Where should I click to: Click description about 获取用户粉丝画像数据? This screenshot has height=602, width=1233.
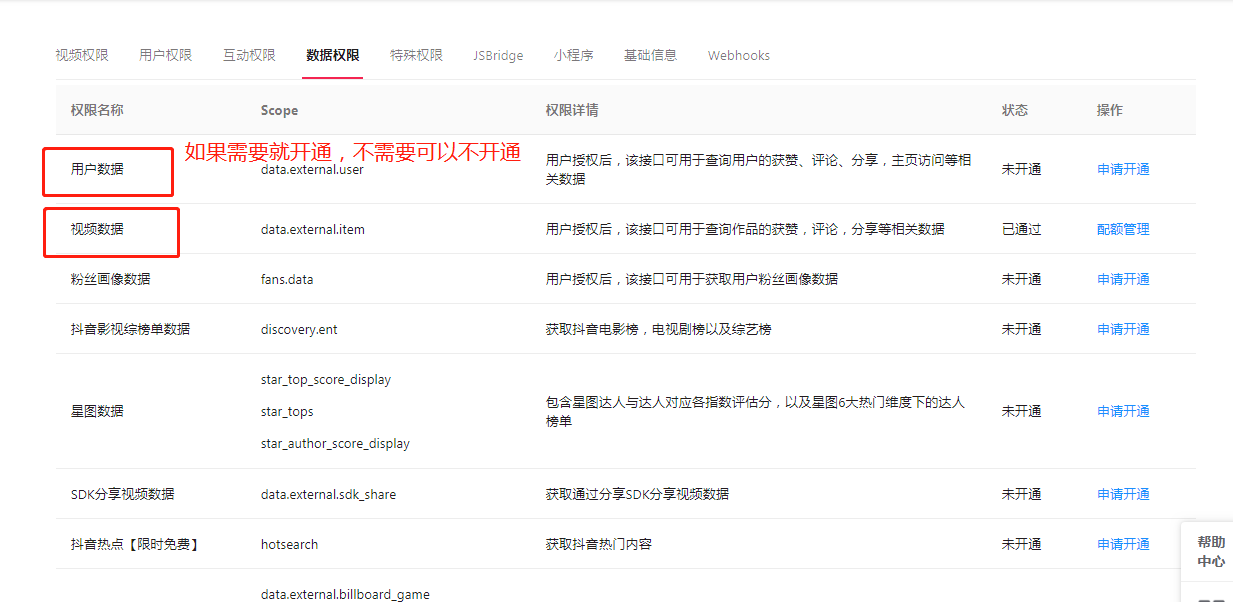pos(692,279)
